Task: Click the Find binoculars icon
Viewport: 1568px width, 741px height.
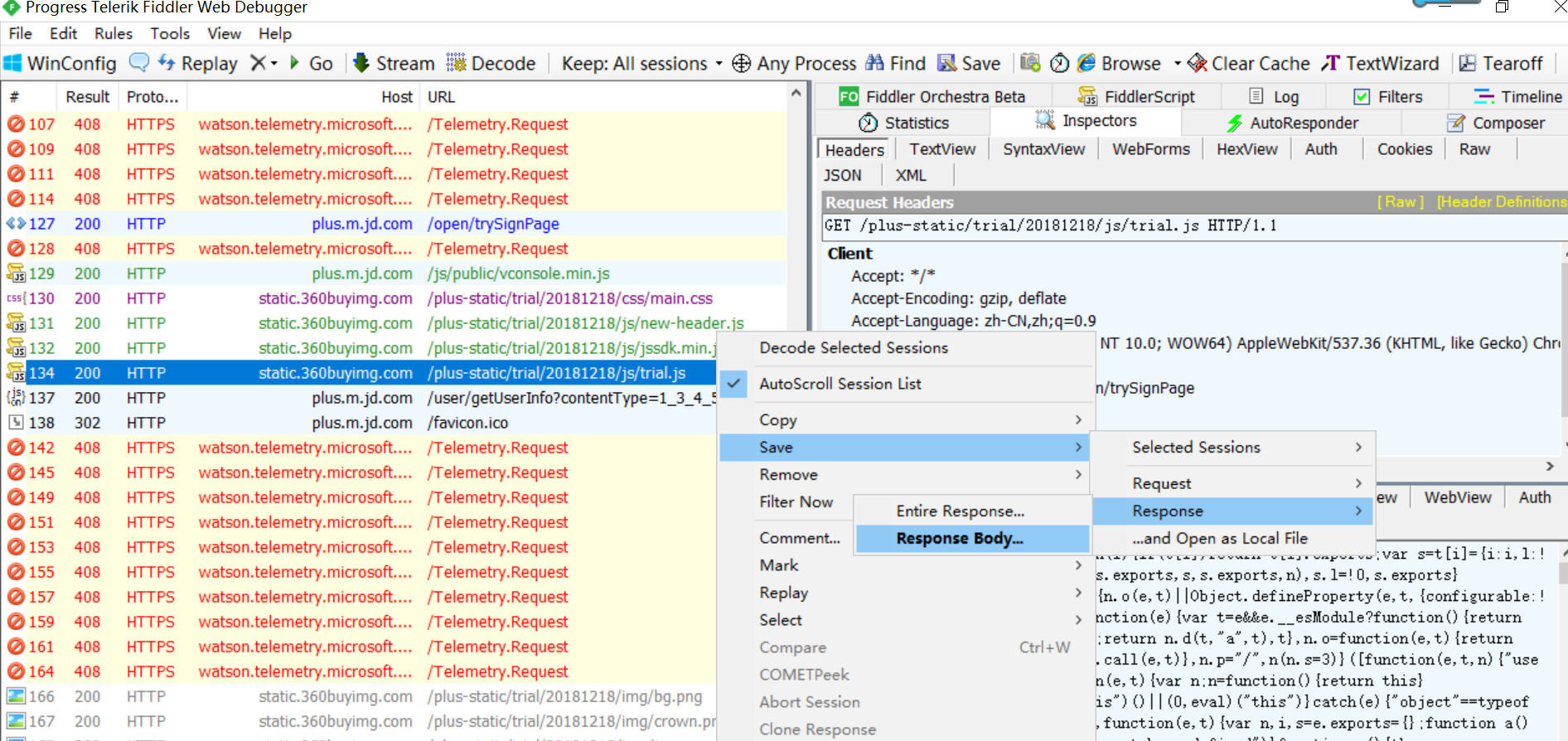Action: [875, 63]
